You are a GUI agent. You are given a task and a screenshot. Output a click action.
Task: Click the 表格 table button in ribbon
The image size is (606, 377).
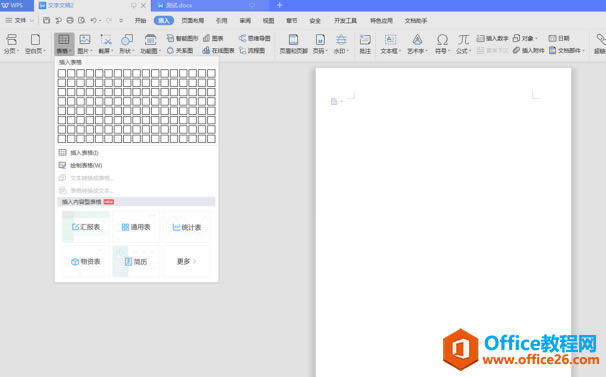(x=64, y=44)
